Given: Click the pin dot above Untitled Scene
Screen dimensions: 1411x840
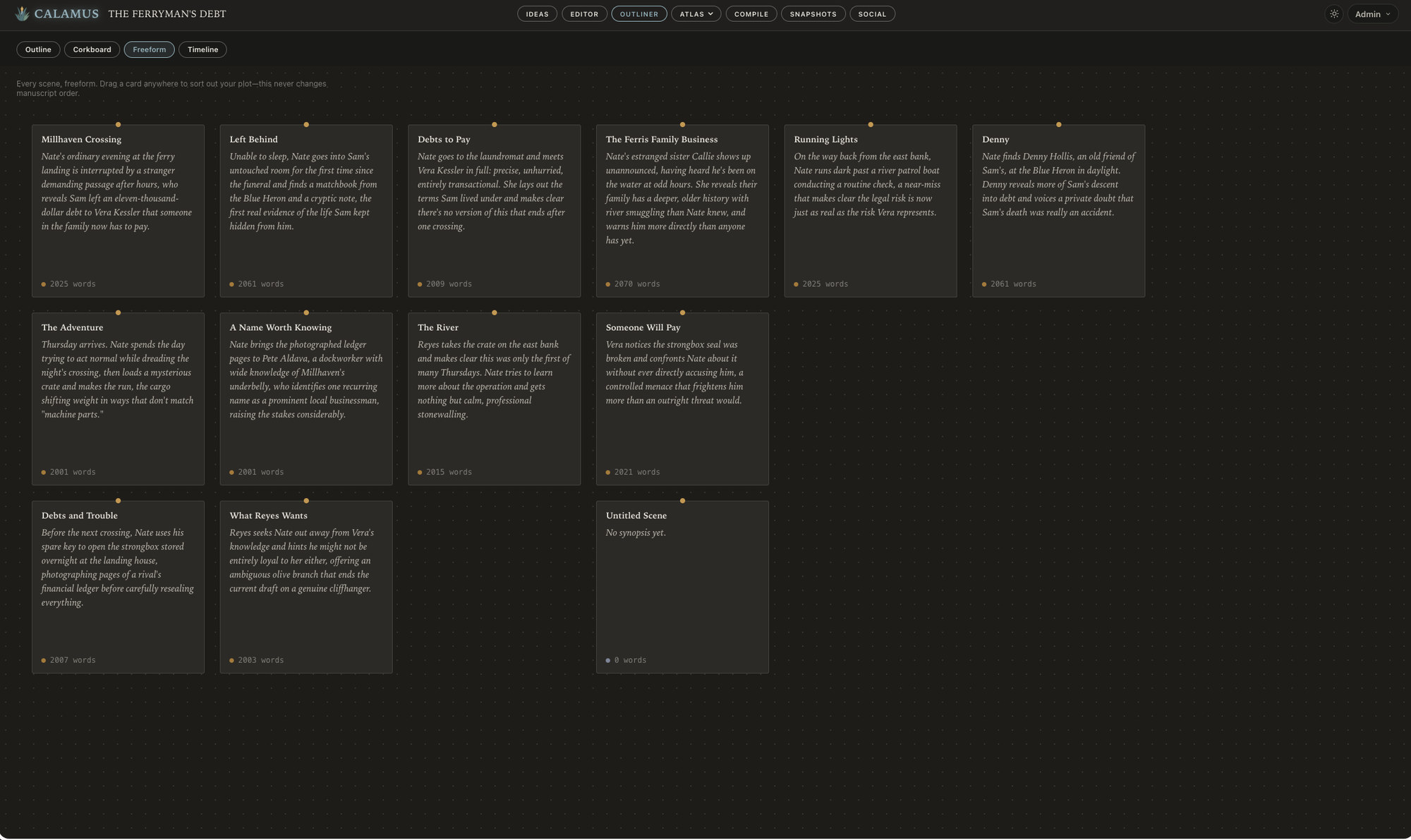Looking at the screenshot, I should pyautogui.click(x=682, y=501).
